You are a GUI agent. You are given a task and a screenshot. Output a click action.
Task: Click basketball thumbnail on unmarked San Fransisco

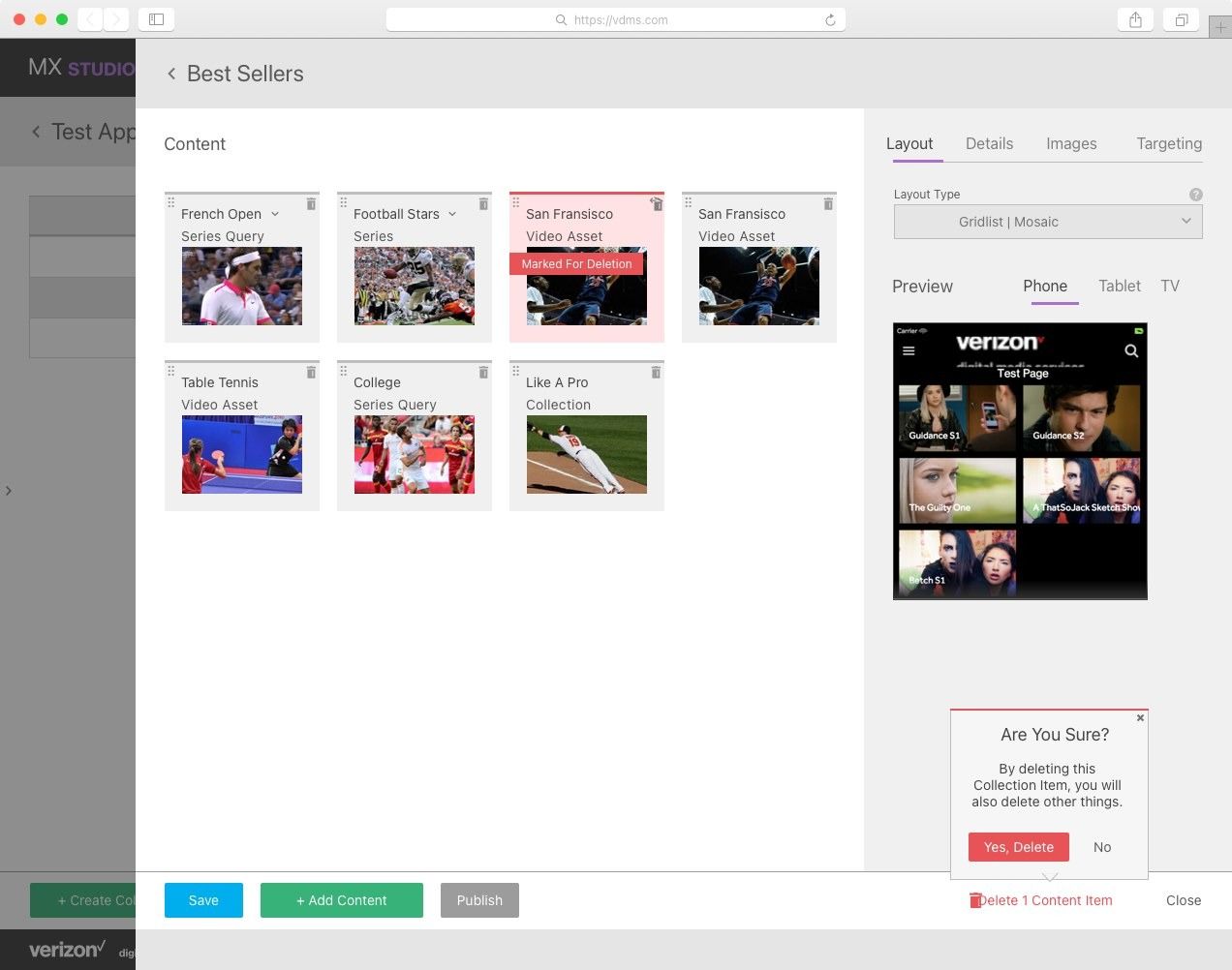point(759,286)
